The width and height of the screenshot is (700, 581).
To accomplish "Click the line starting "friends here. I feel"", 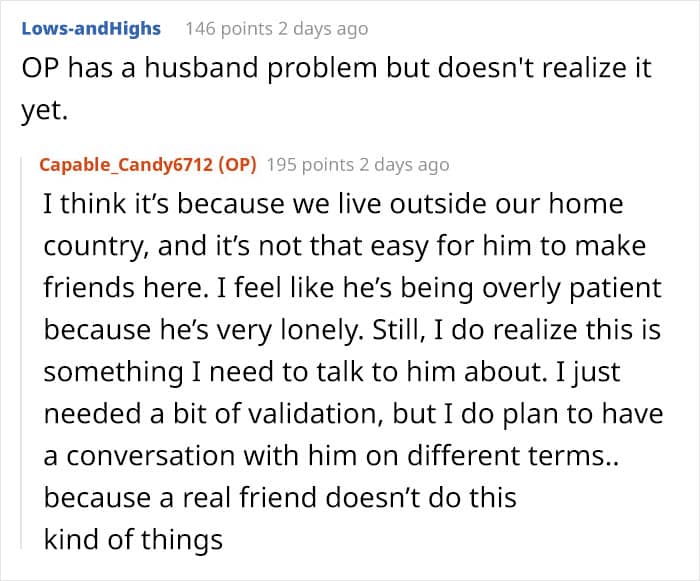I will [x=352, y=288].
